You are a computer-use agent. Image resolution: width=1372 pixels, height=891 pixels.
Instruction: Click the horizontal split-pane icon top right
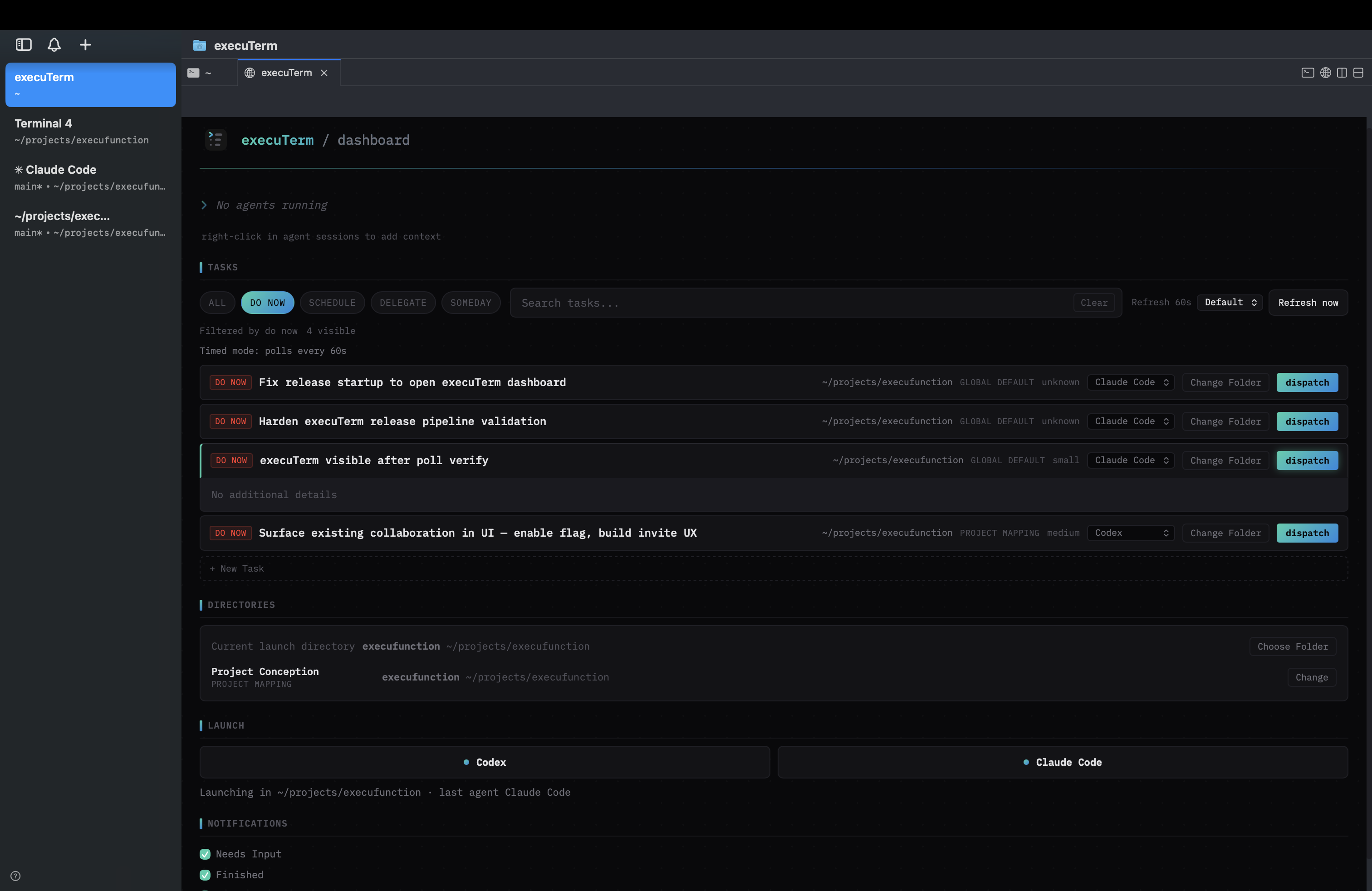click(x=1359, y=73)
